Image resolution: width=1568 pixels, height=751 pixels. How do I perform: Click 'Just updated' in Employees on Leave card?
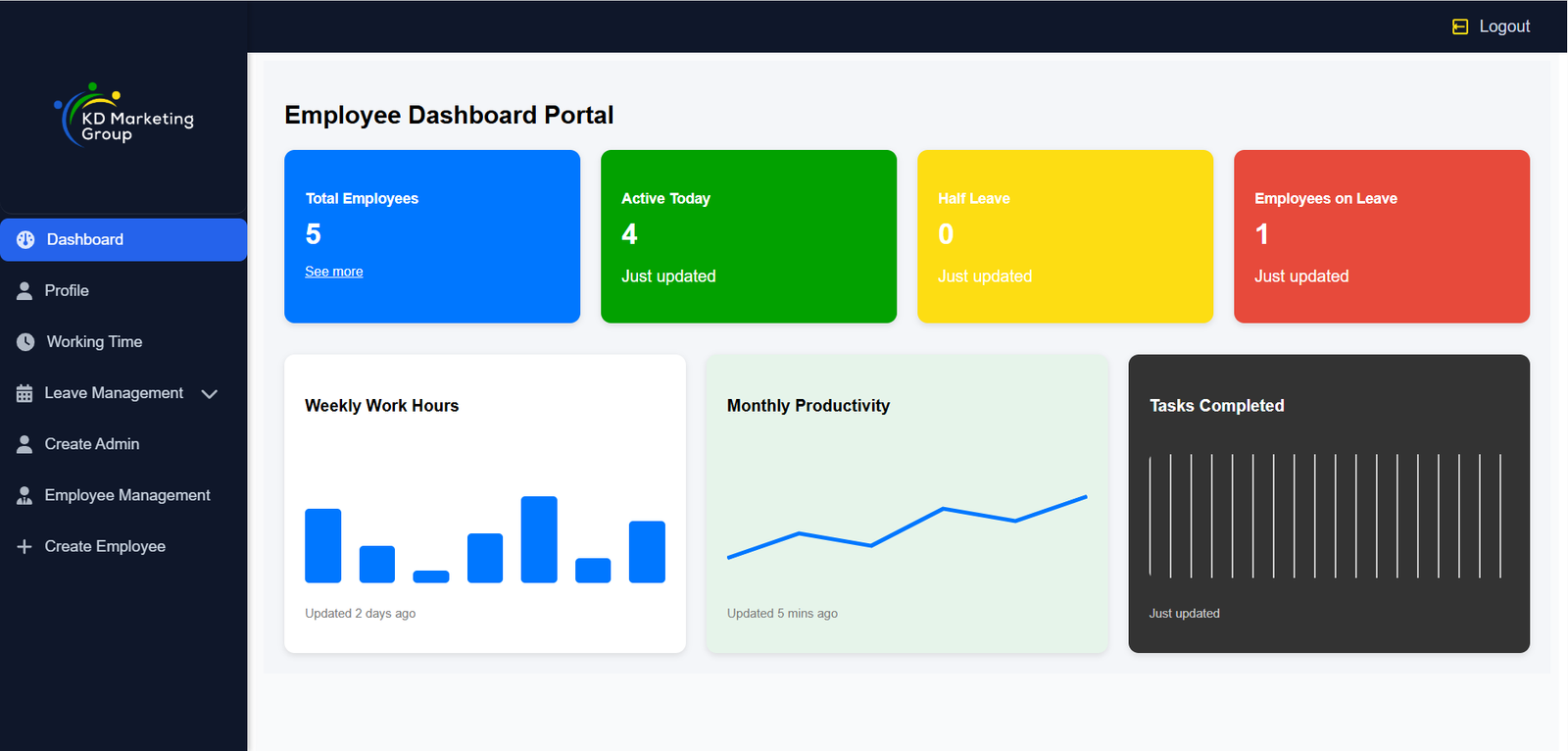[x=1301, y=276]
